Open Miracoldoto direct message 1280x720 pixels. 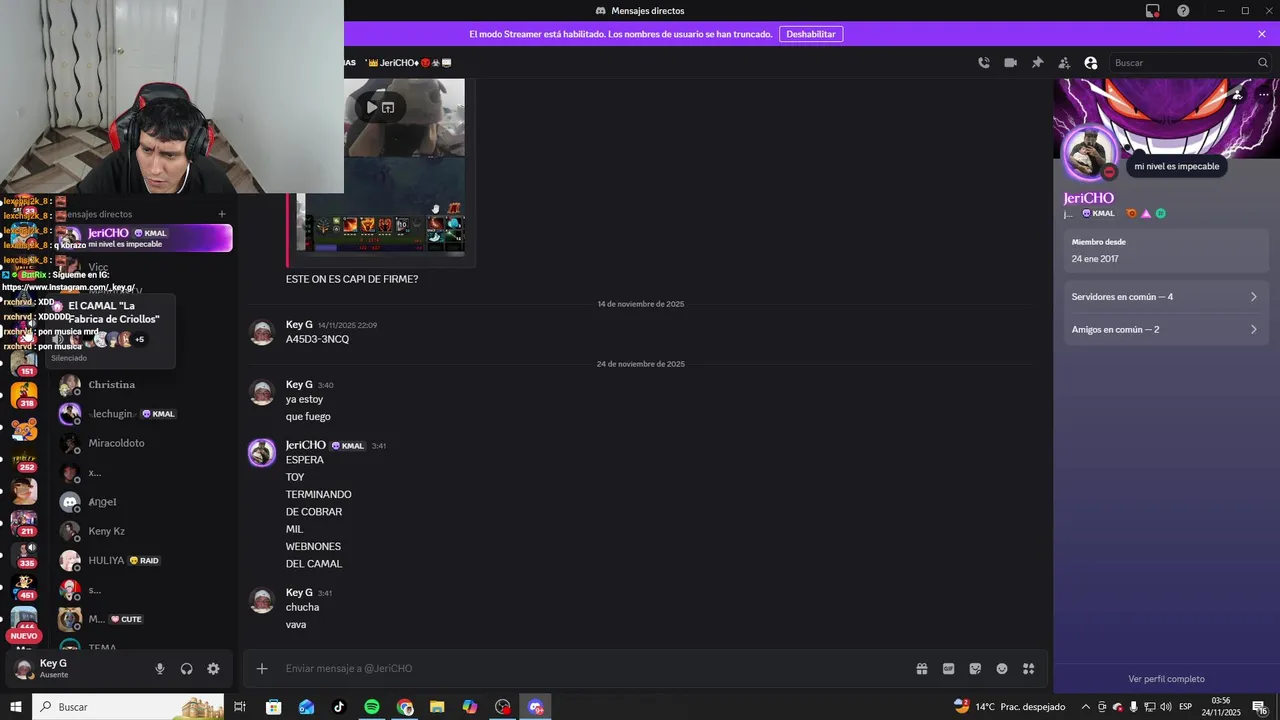tap(145, 443)
